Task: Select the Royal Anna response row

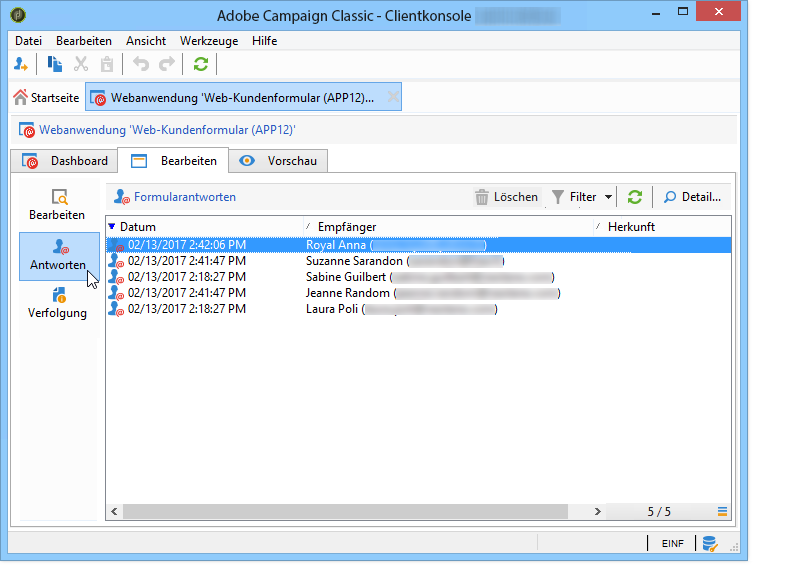Action: (x=418, y=245)
